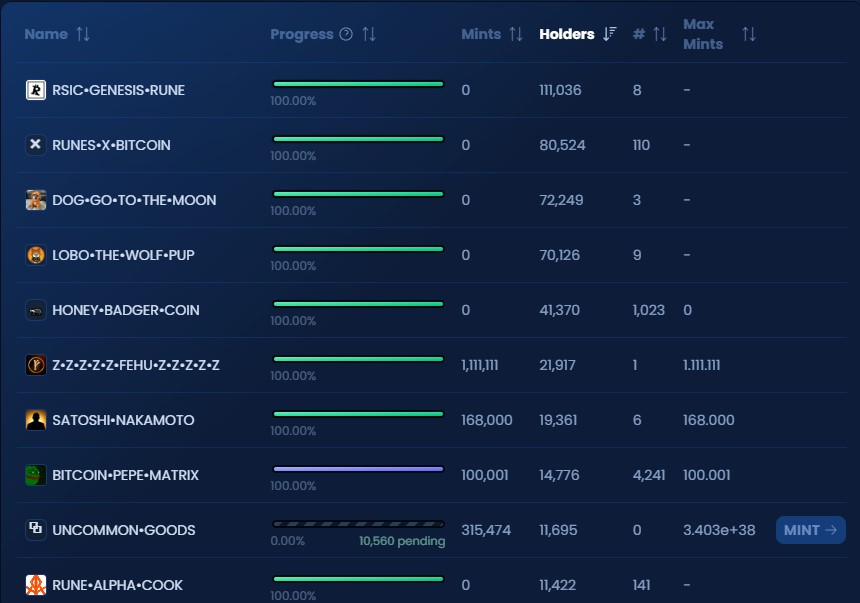The width and height of the screenshot is (860, 603).
Task: Click the HONEY•BADGER•COIN token icon
Action: 36,310
